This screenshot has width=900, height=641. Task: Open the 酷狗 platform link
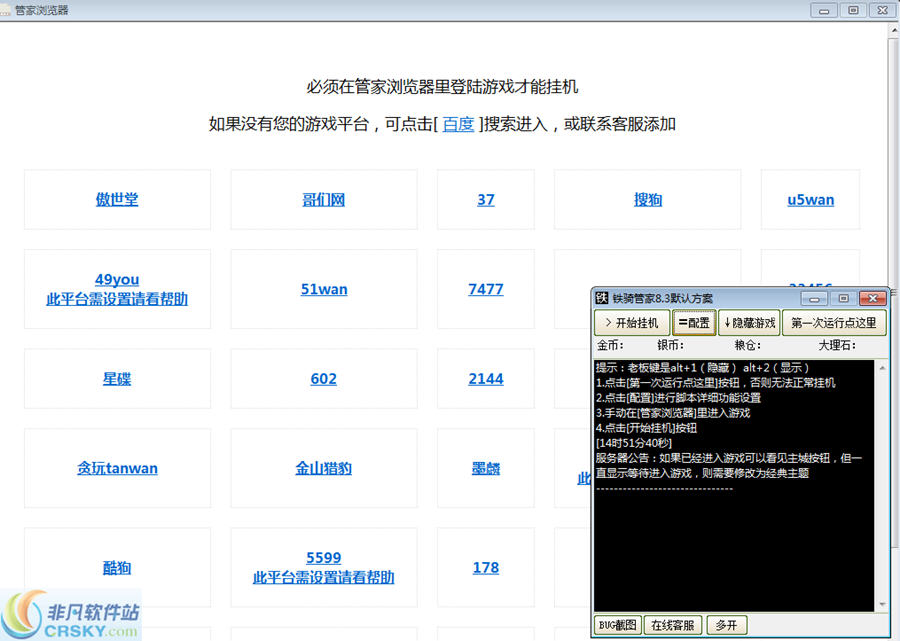point(117,568)
